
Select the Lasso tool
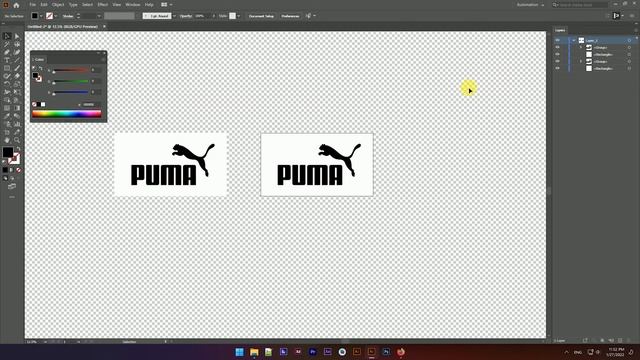[17, 44]
